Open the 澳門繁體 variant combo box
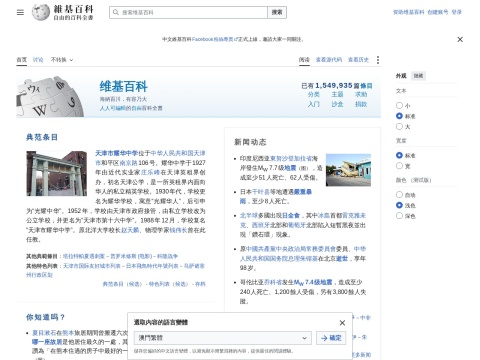 coord(223,338)
